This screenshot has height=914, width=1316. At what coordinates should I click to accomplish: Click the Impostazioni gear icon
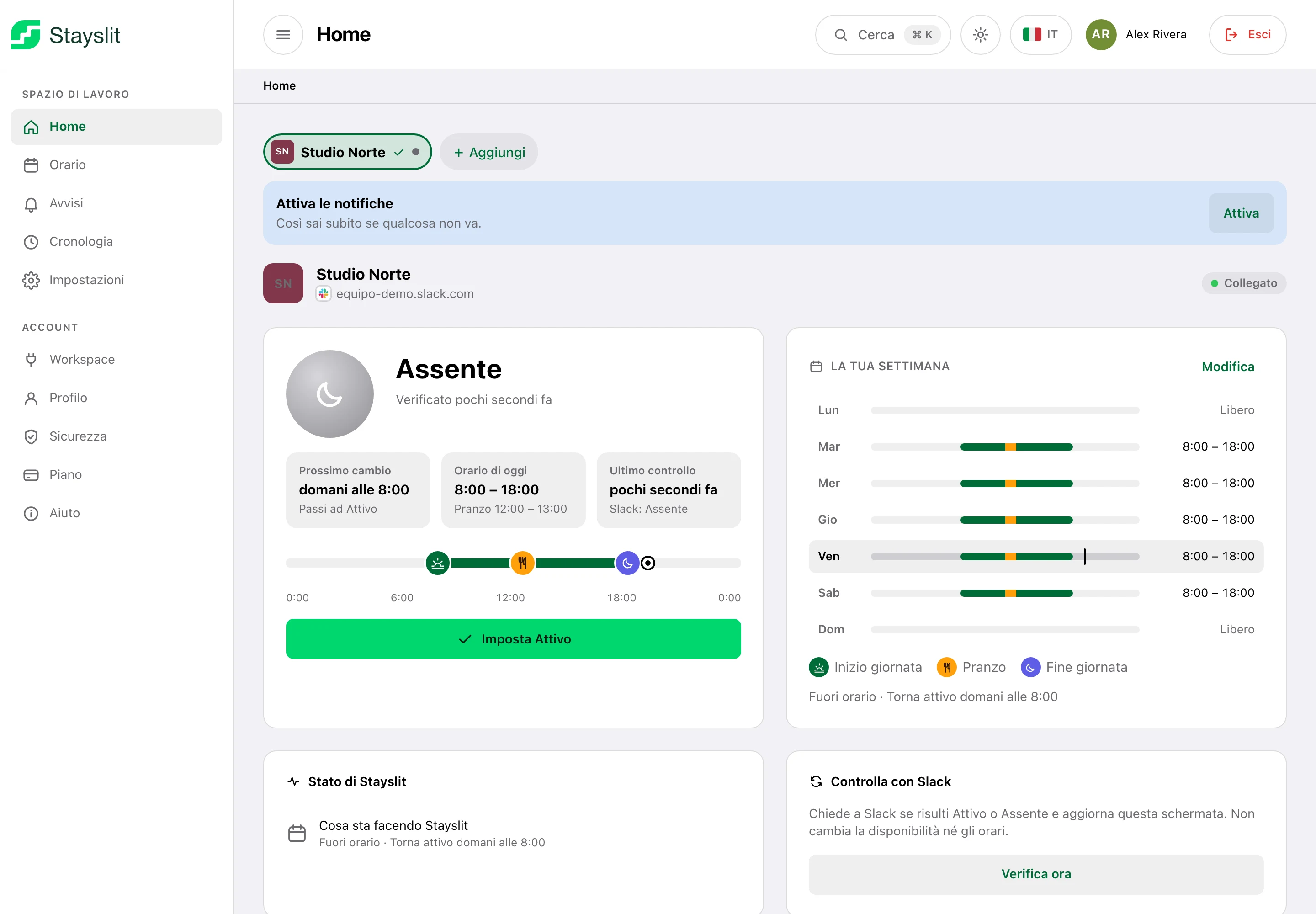point(31,281)
